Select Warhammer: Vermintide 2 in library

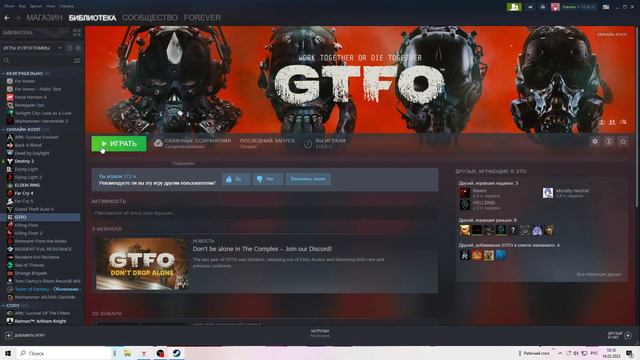click(x=41, y=121)
